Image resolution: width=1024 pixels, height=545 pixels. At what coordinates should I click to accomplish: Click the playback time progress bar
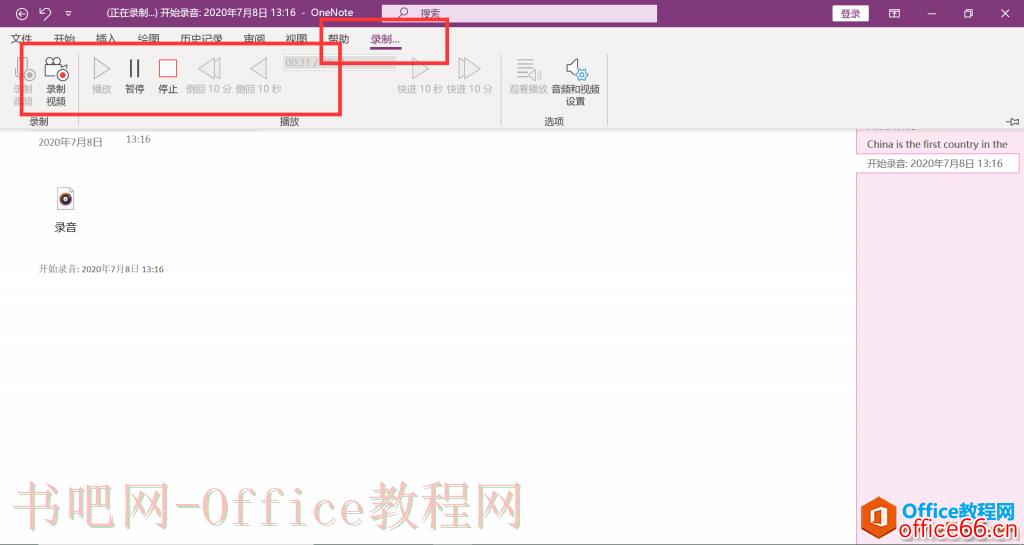339,63
